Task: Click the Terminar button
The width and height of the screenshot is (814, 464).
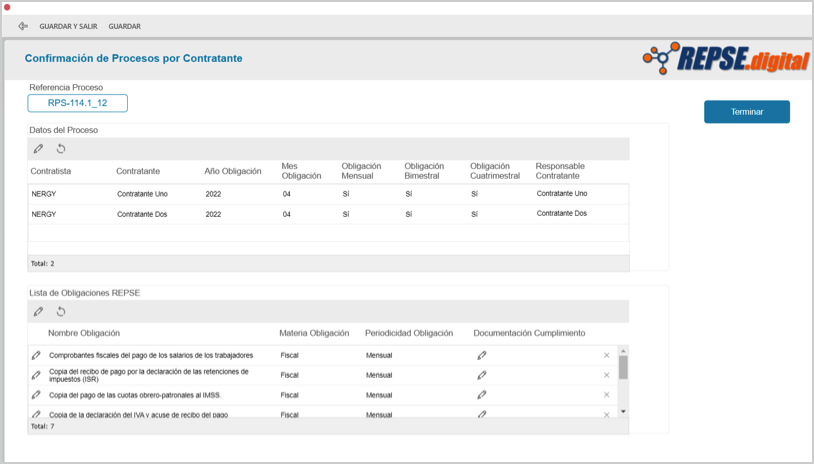Action: (x=747, y=112)
